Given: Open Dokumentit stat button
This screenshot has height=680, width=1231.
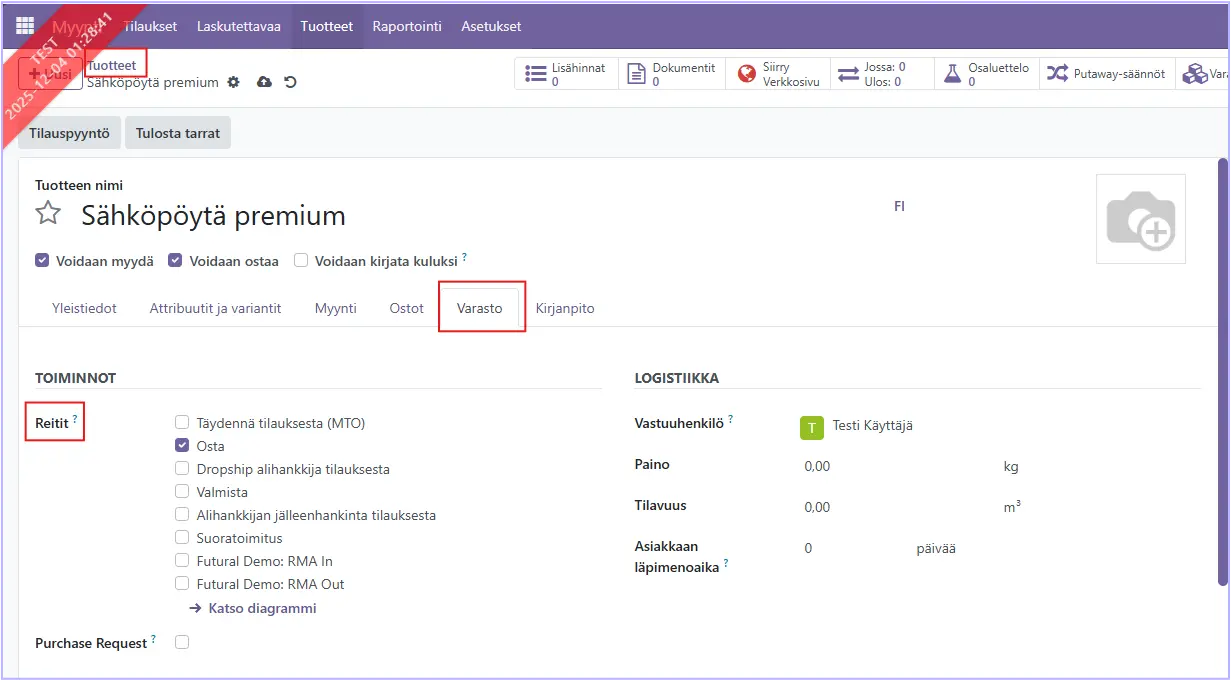Looking at the screenshot, I should click(x=672, y=74).
